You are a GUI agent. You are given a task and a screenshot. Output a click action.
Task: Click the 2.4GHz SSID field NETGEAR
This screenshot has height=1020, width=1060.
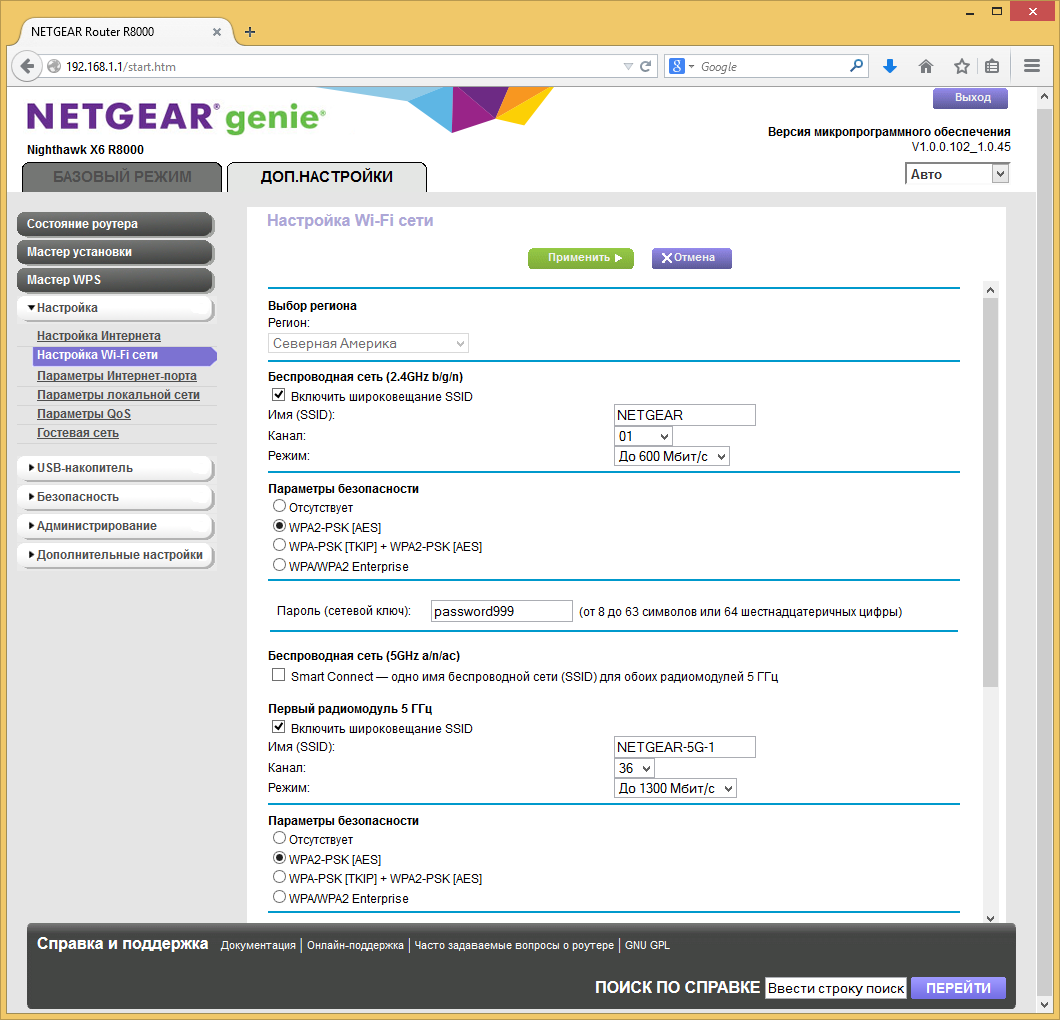[x=684, y=415]
